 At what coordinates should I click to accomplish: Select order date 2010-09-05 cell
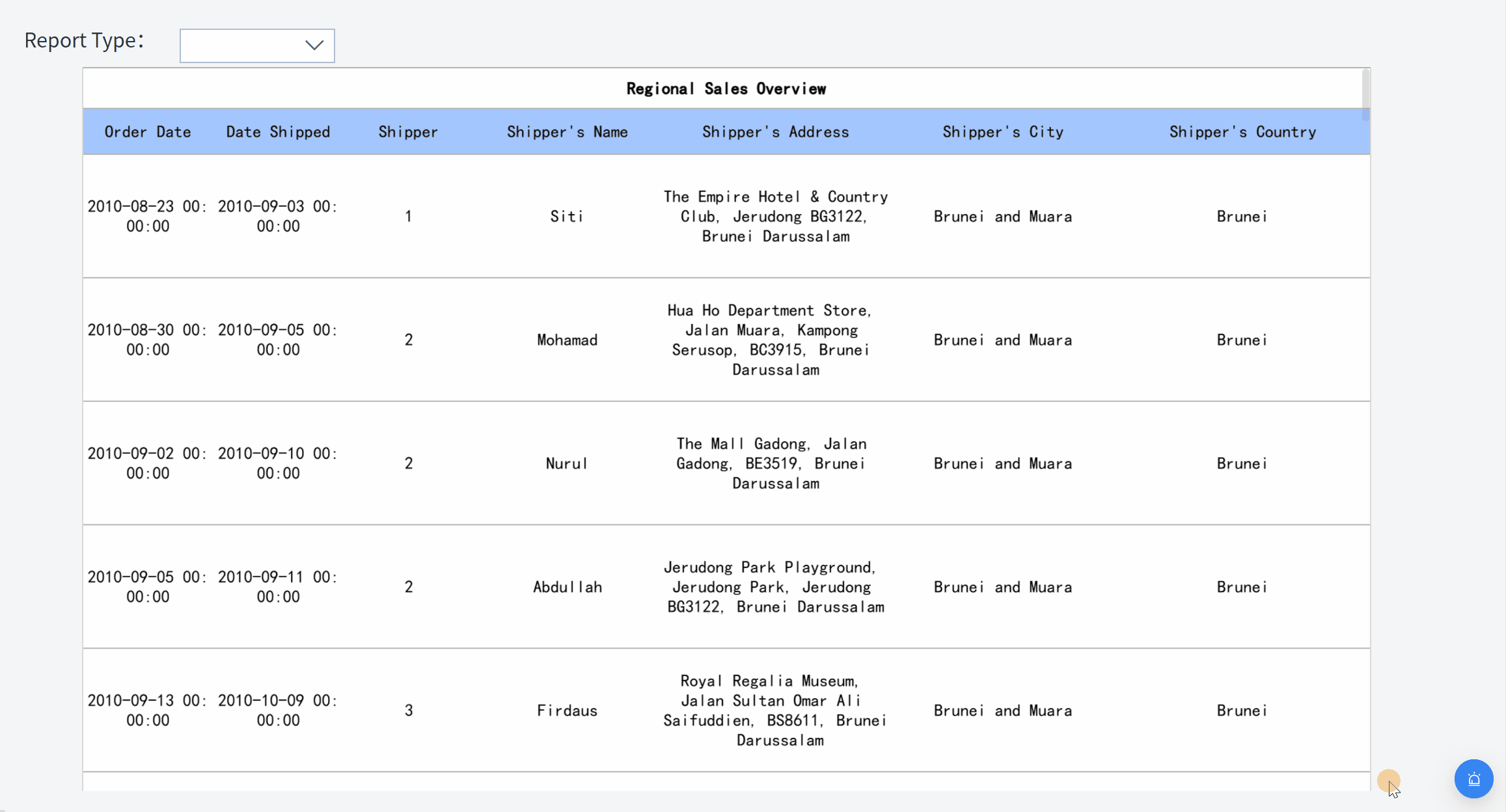(x=148, y=587)
